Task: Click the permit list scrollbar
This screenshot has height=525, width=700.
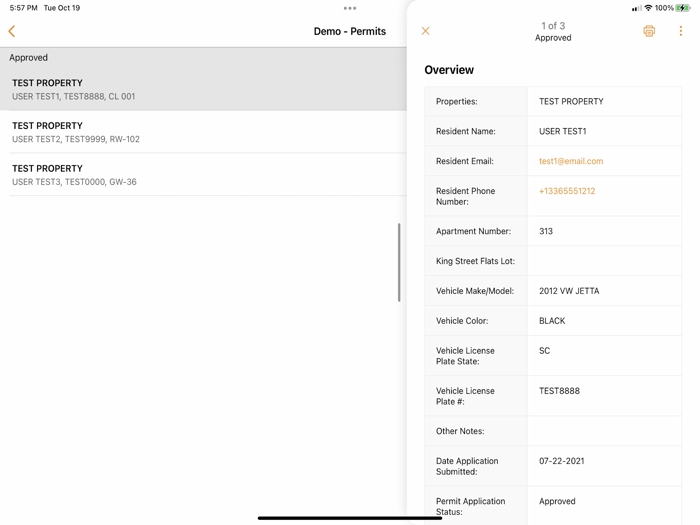Action: (399, 262)
